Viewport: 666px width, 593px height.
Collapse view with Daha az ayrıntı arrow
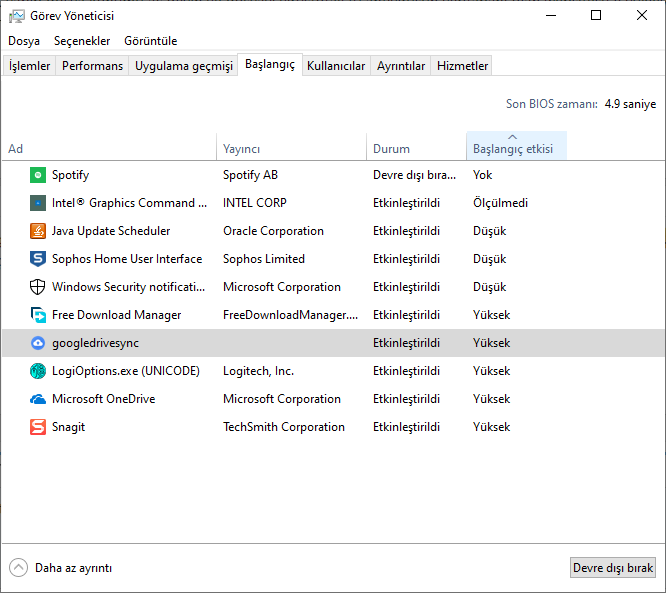click(19, 568)
